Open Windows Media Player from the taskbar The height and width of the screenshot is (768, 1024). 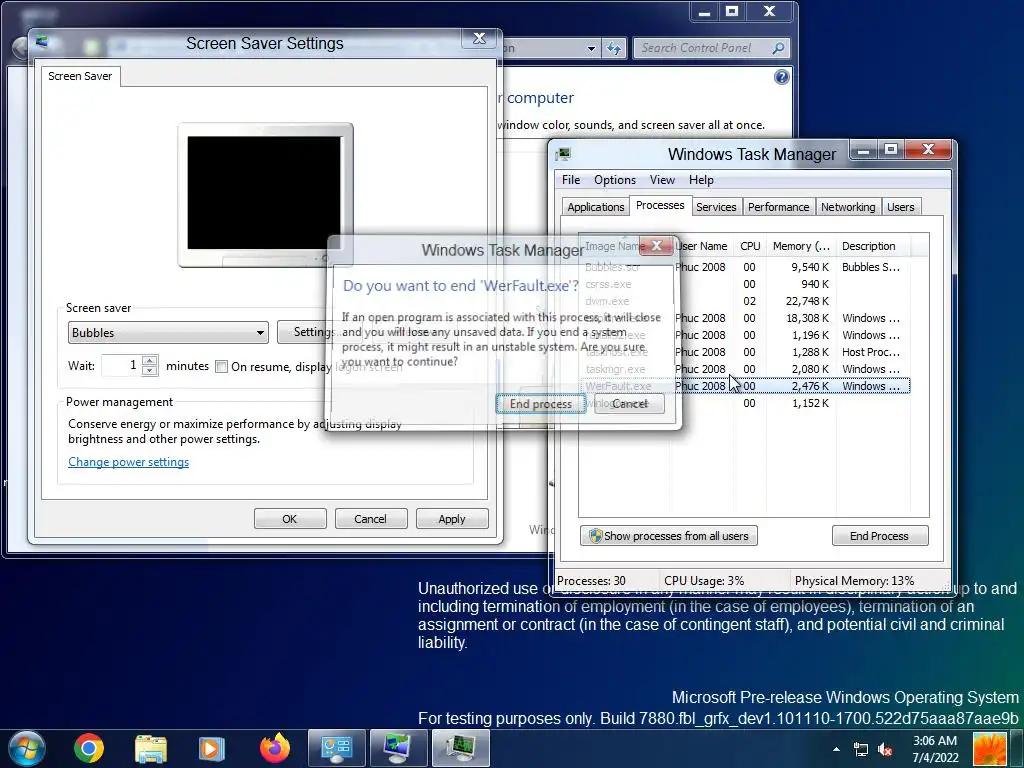pos(212,748)
